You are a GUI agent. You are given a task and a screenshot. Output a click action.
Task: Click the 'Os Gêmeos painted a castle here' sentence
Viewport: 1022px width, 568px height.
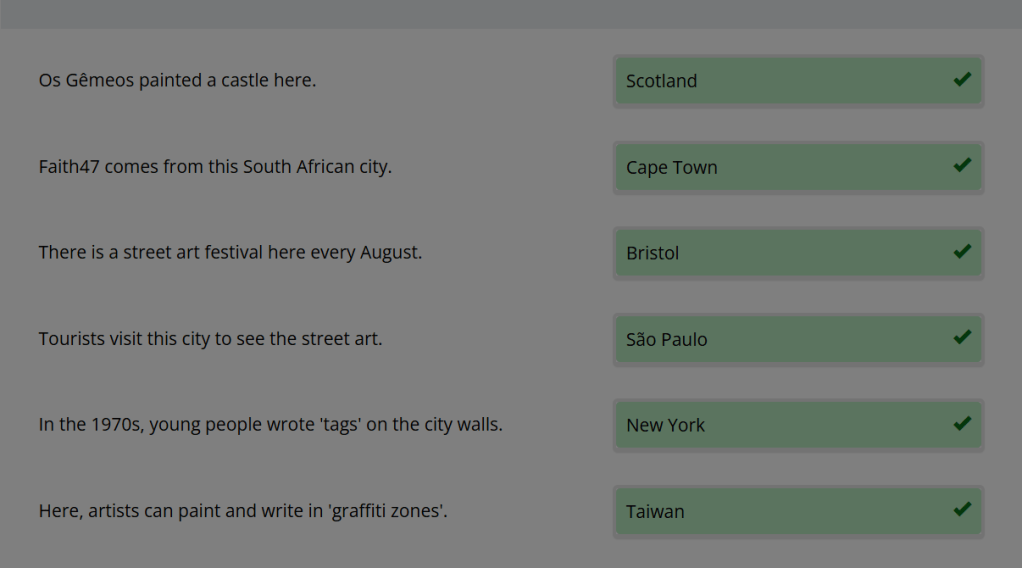(x=177, y=80)
